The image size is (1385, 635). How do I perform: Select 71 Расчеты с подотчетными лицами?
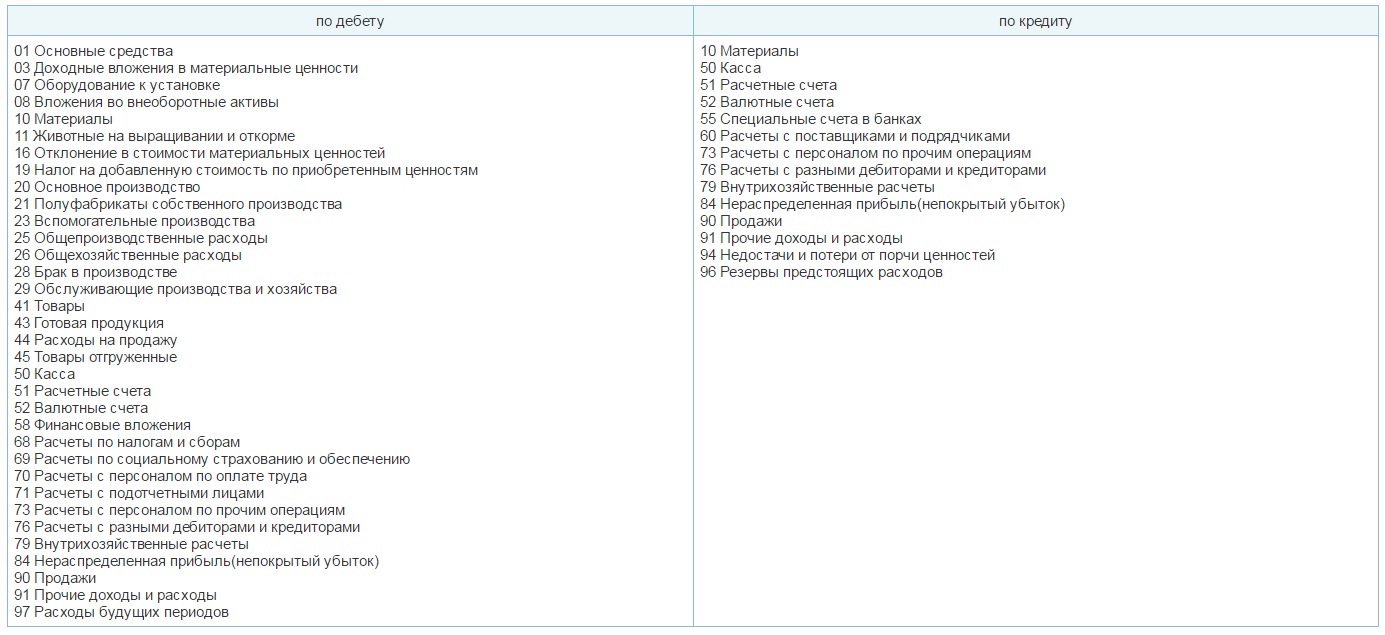point(139,493)
